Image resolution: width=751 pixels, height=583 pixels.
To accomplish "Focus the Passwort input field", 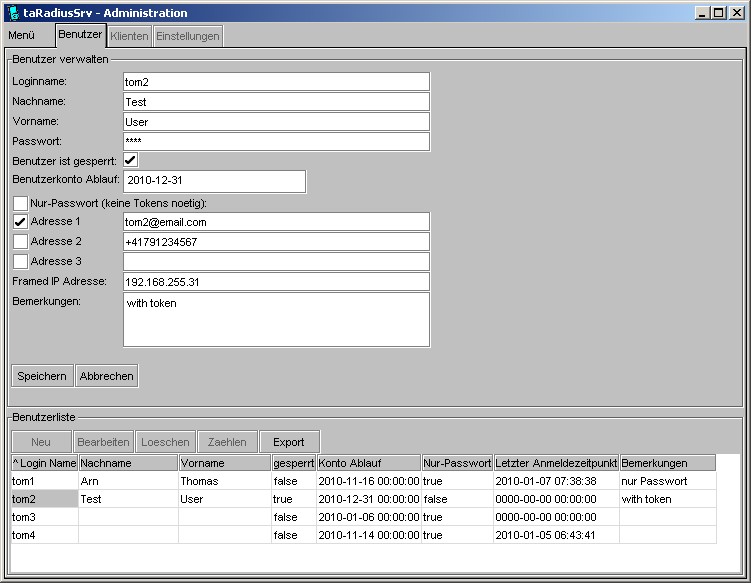I will [x=275, y=141].
